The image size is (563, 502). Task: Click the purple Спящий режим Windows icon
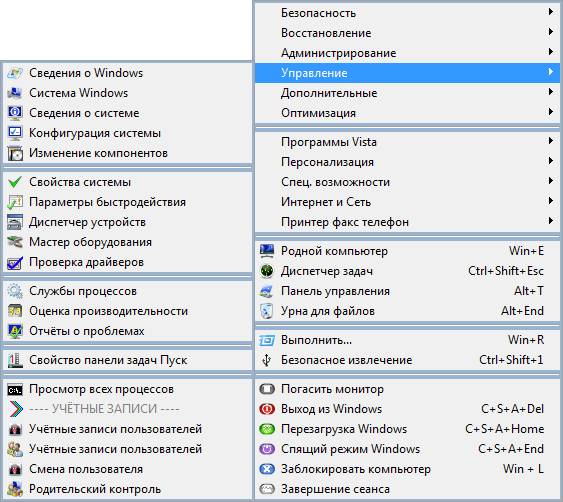(x=267, y=449)
